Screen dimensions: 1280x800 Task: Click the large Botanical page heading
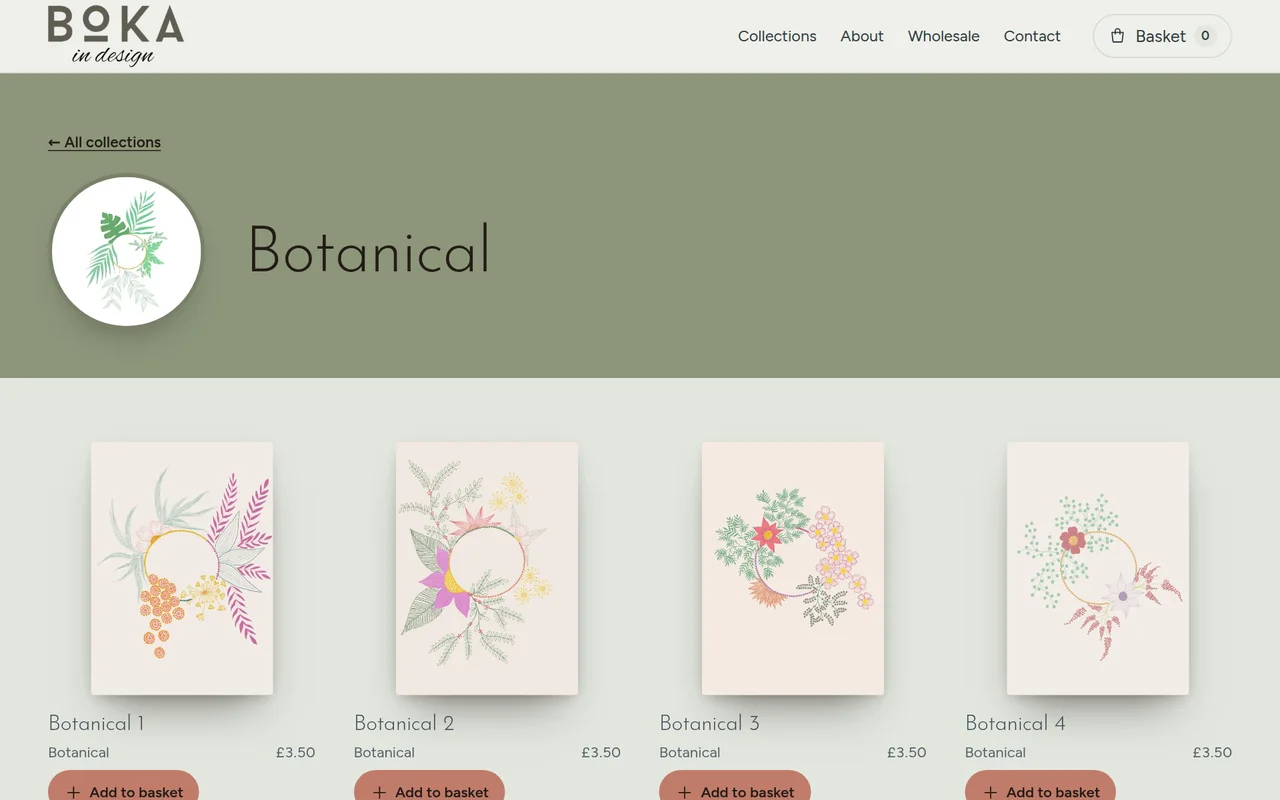pos(369,250)
